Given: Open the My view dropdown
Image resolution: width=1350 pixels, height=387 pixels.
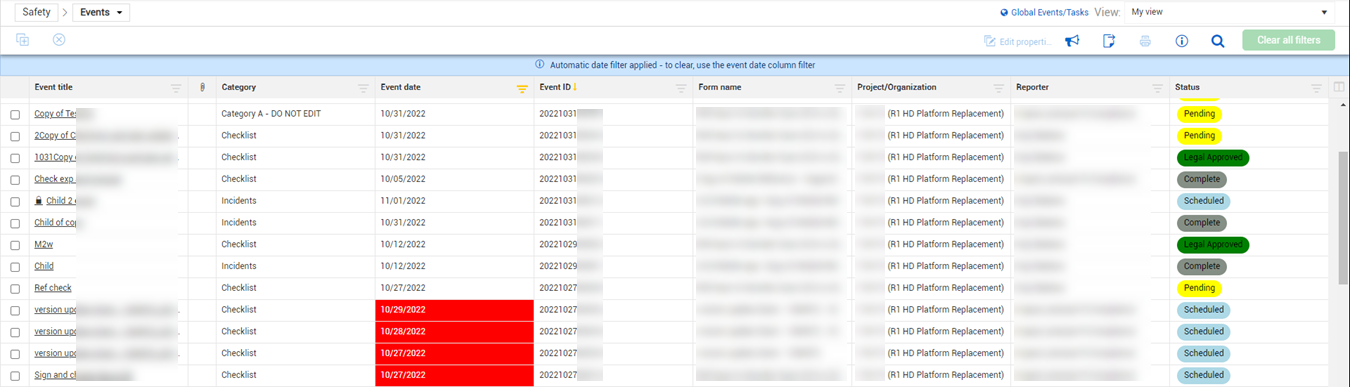Looking at the screenshot, I should pyautogui.click(x=1230, y=12).
